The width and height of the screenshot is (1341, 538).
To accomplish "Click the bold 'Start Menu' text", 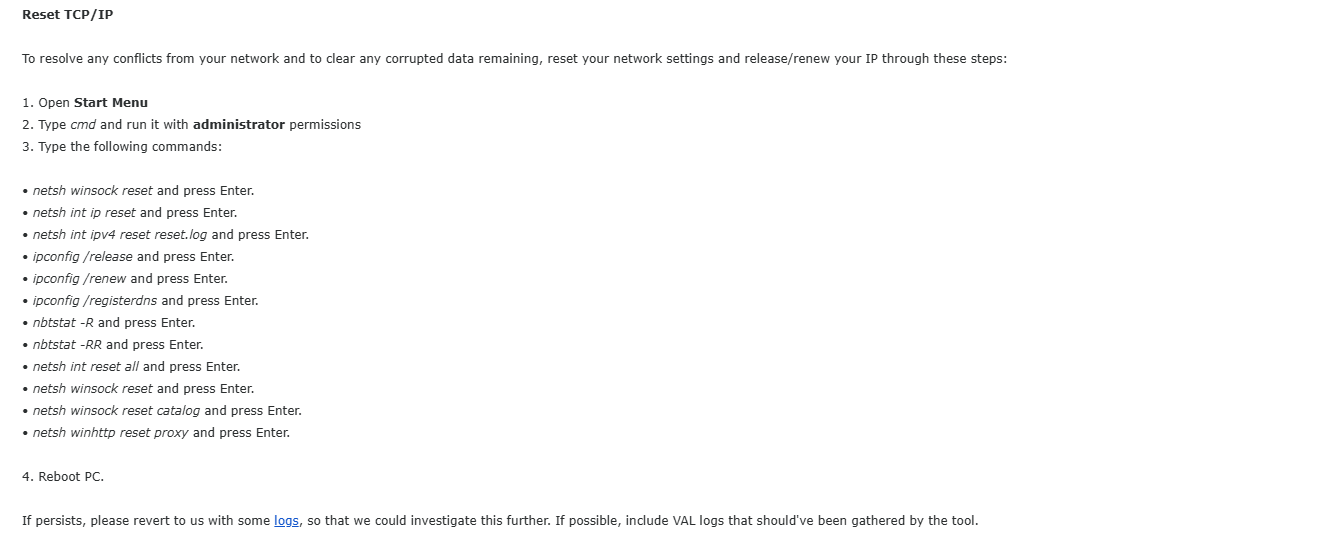I will [110, 103].
